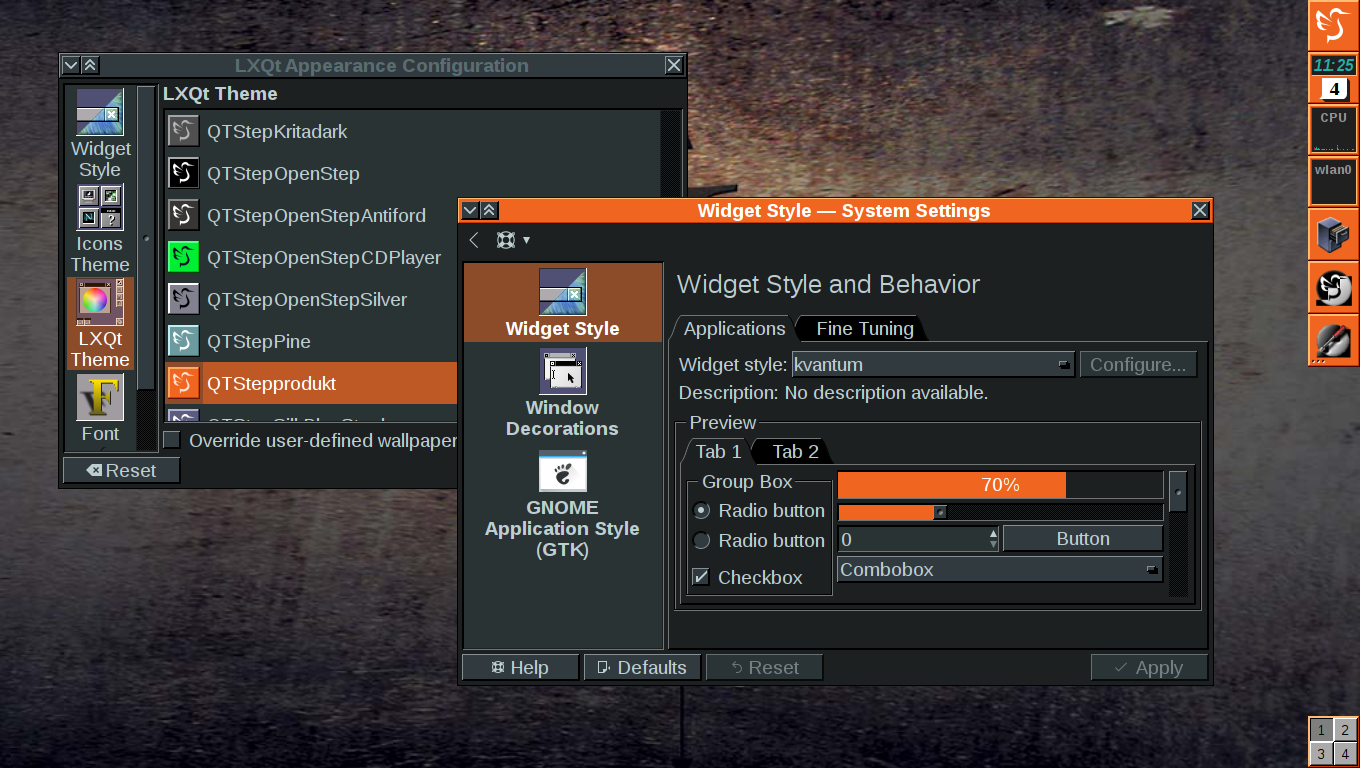Image resolution: width=1360 pixels, height=768 pixels.
Task: Click QTStepPine theme icon
Action: coord(184,341)
